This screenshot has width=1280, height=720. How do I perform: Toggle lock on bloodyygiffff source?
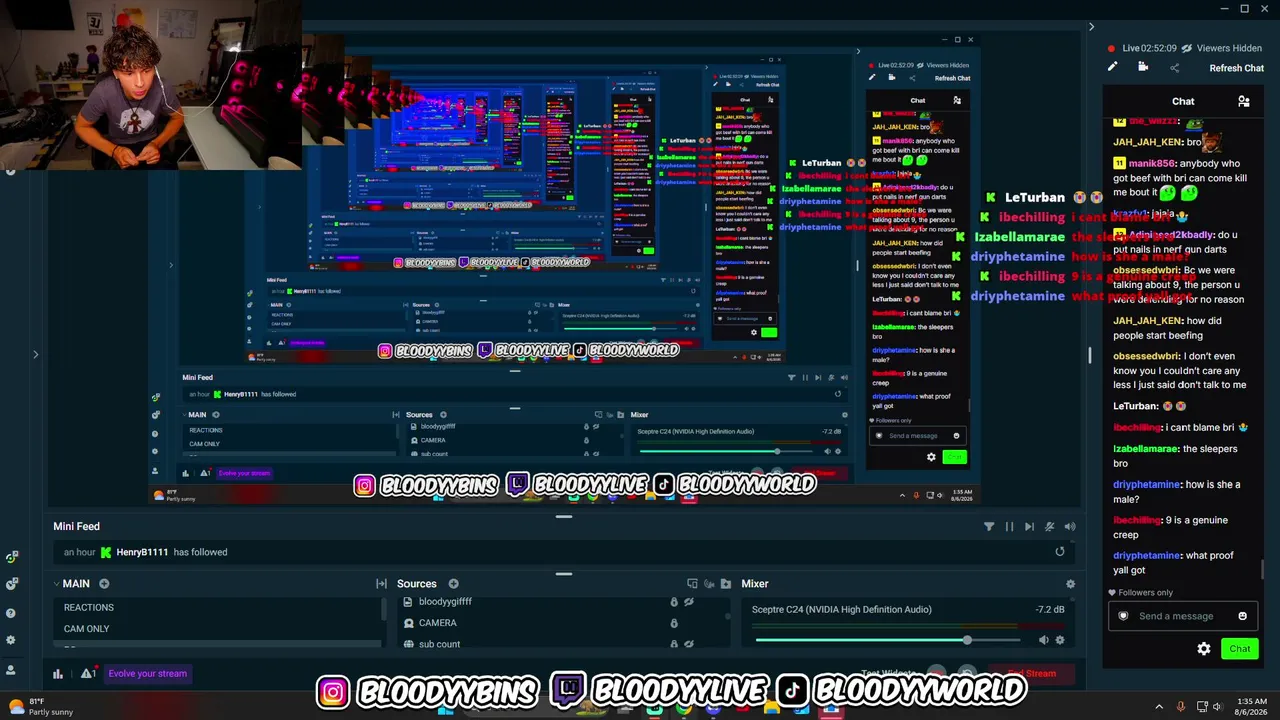pyautogui.click(x=674, y=602)
